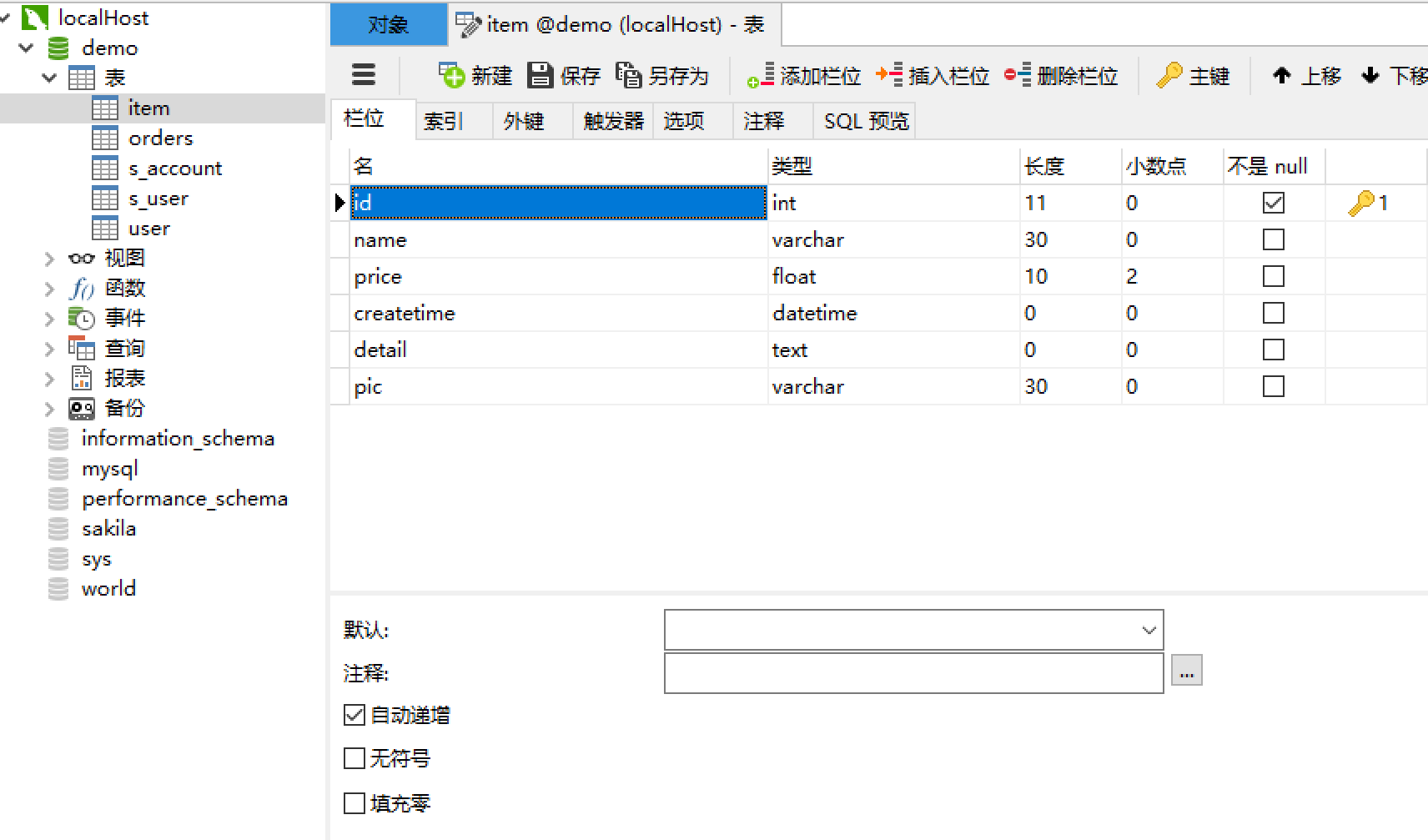This screenshot has width=1428, height=840.
Task: Uncheck Not null for id field
Action: (x=1273, y=203)
